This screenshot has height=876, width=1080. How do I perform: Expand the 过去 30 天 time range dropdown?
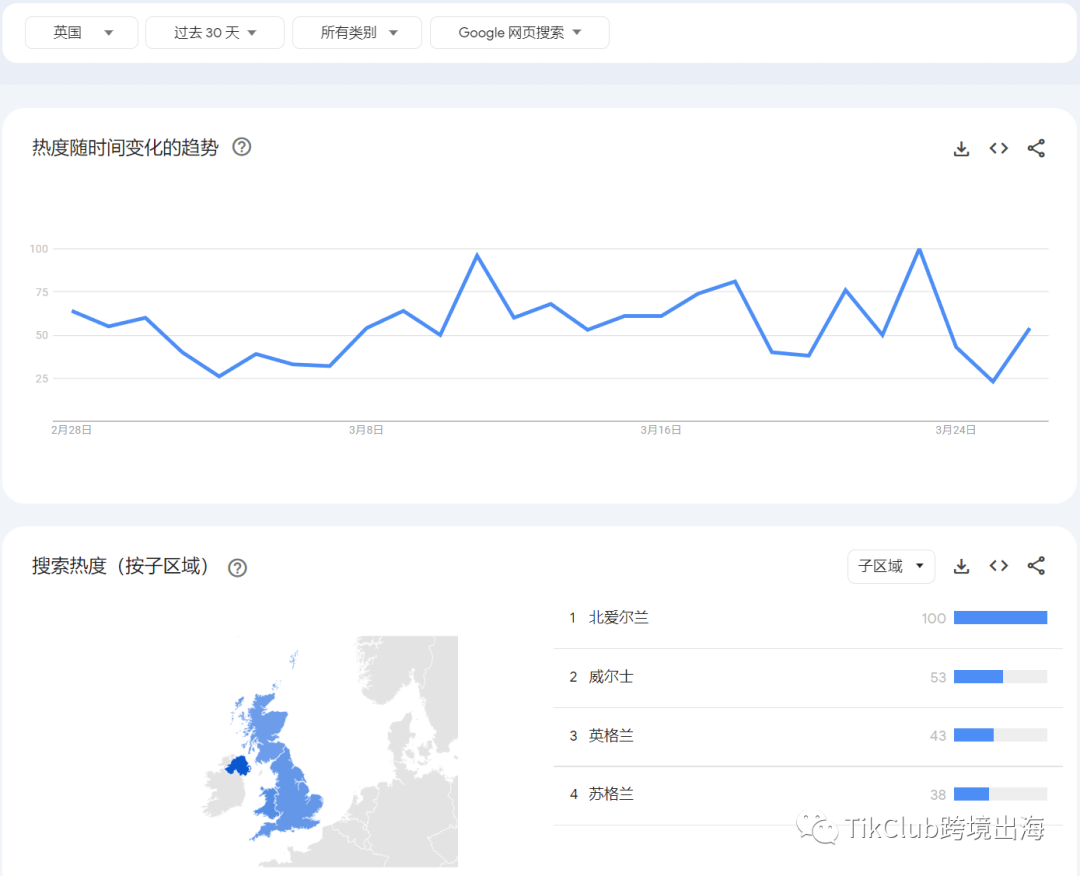(x=215, y=32)
